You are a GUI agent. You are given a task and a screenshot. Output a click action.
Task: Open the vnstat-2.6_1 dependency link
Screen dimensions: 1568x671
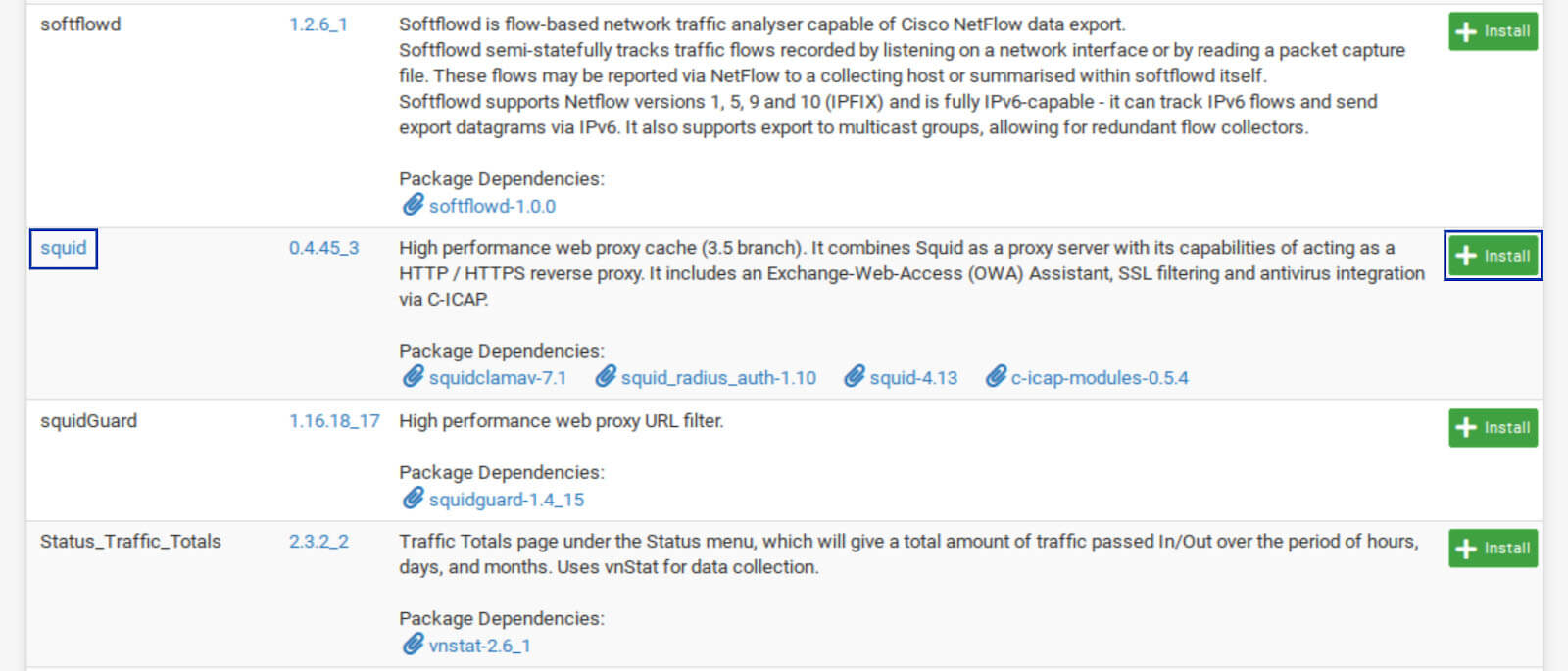coord(479,647)
